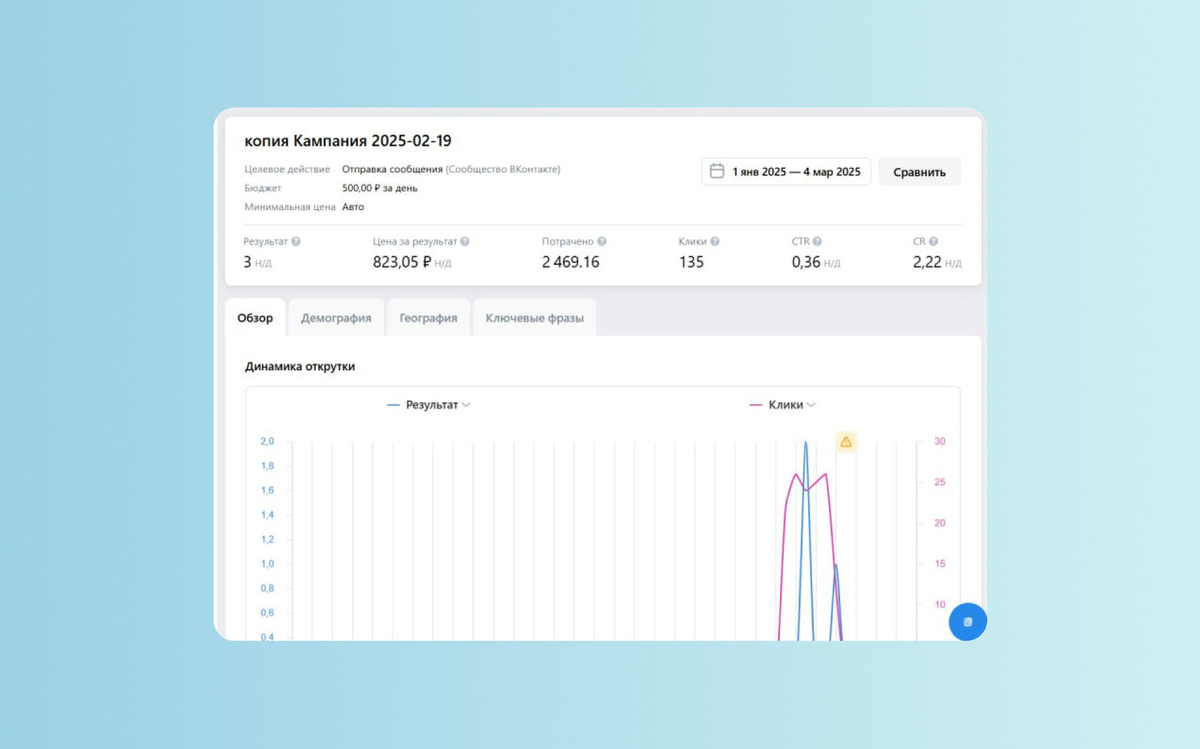The height and width of the screenshot is (749, 1200).
Task: Click calendar icon in date range field
Action: (x=717, y=171)
